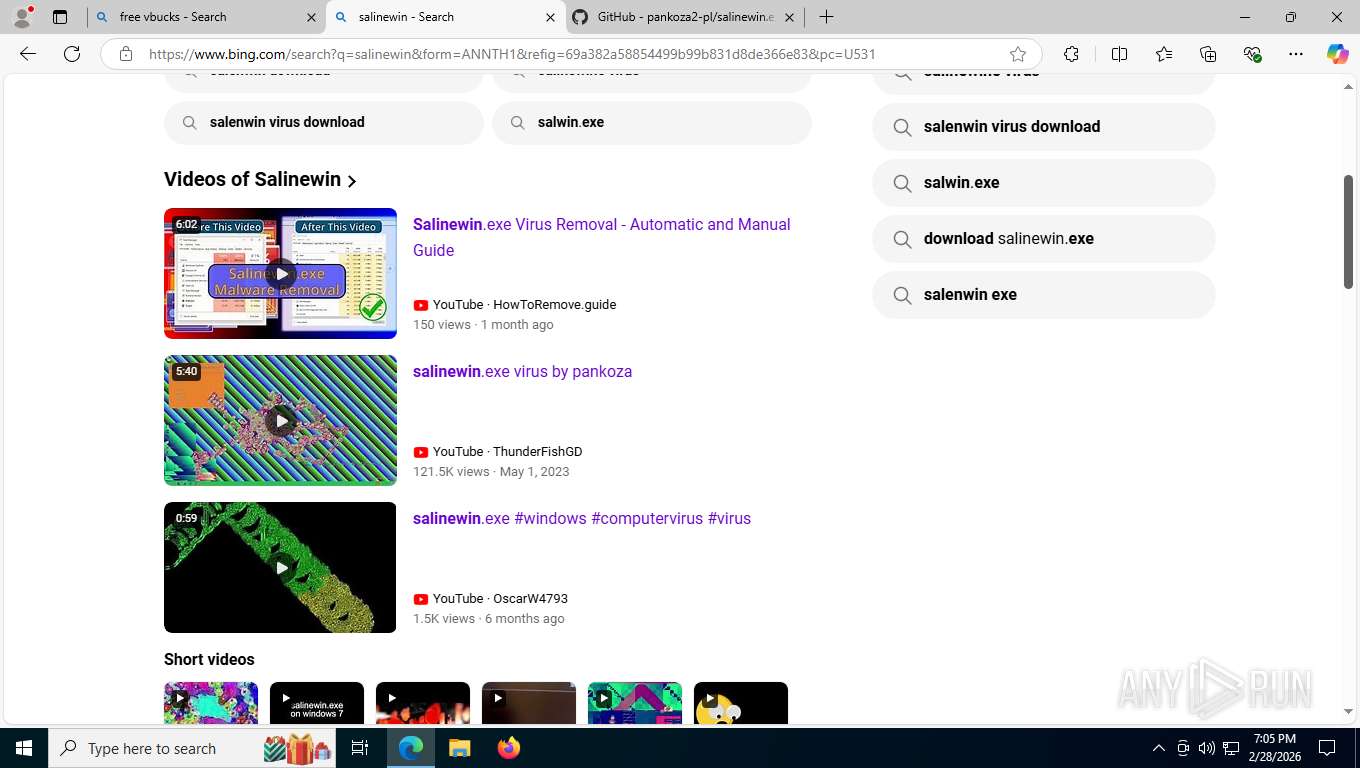
Task: Open the tab actions menu icon
Action: pos(60,17)
